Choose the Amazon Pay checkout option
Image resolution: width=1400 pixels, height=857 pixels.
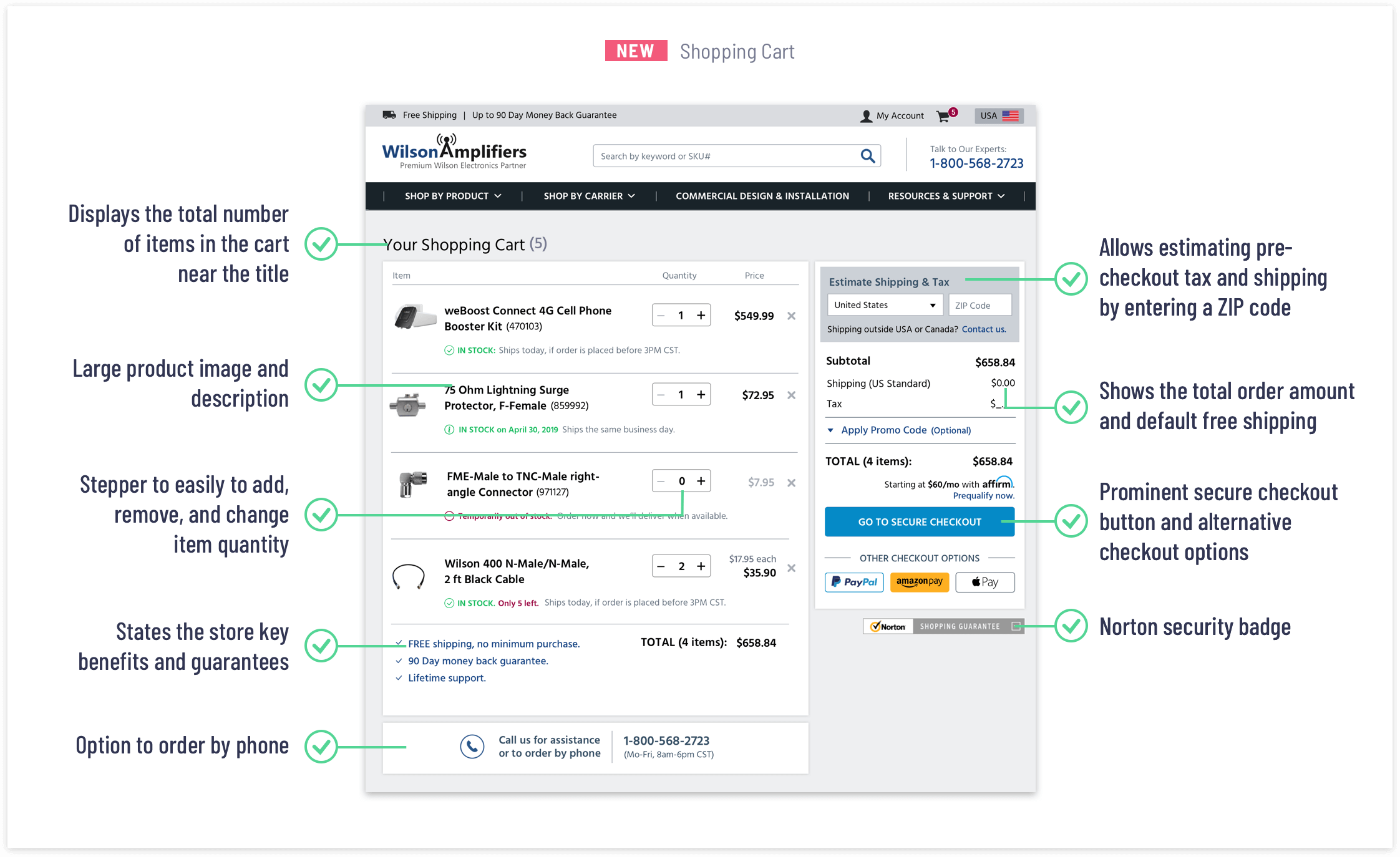(x=919, y=582)
